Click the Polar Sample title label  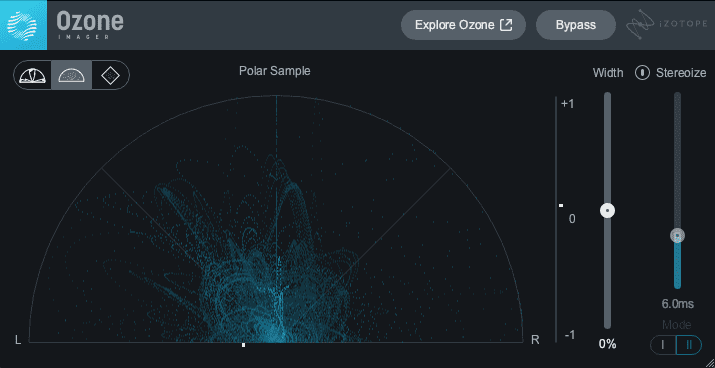point(275,71)
